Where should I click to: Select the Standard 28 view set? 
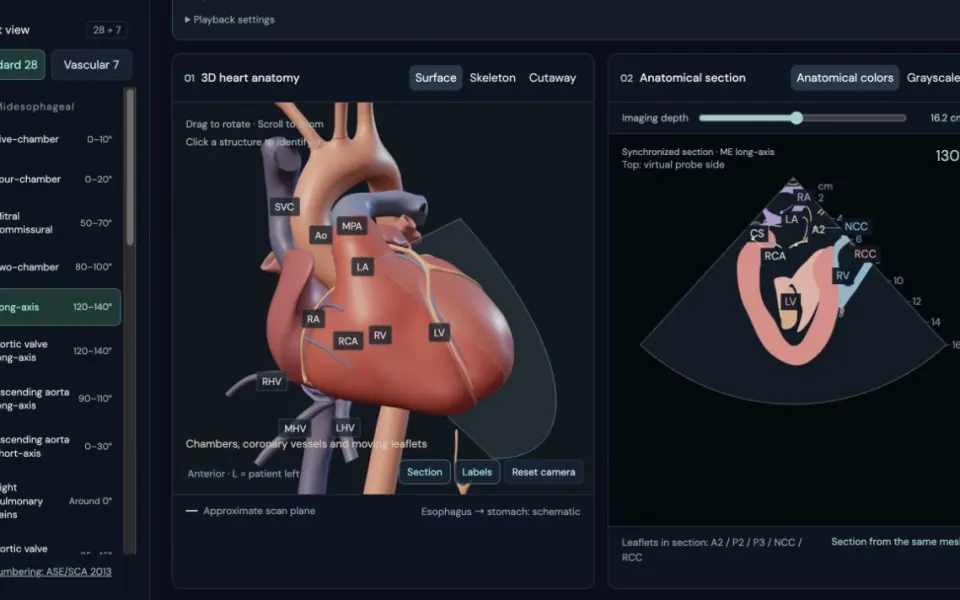point(20,65)
